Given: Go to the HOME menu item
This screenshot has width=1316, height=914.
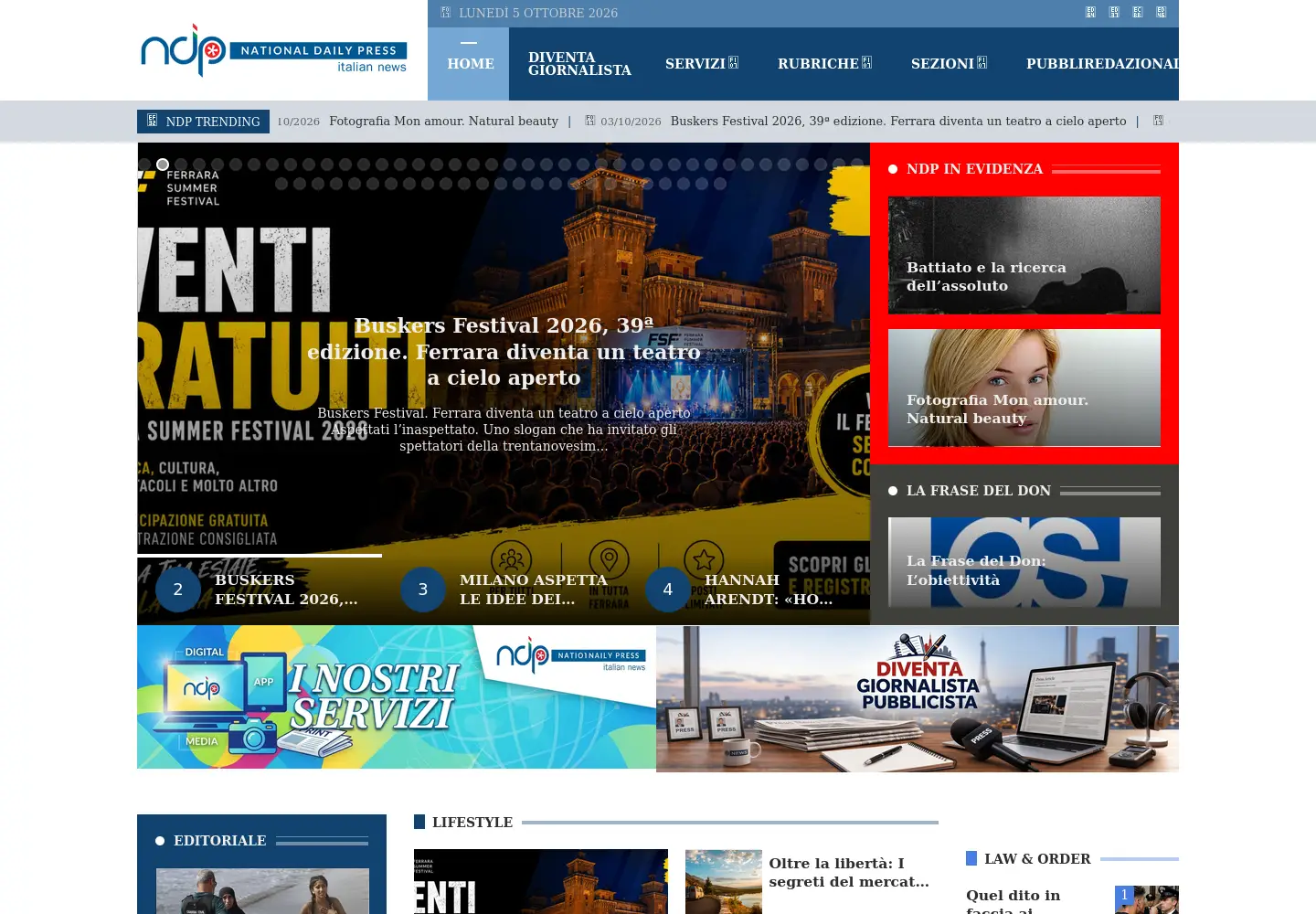Looking at the screenshot, I should coord(471,64).
